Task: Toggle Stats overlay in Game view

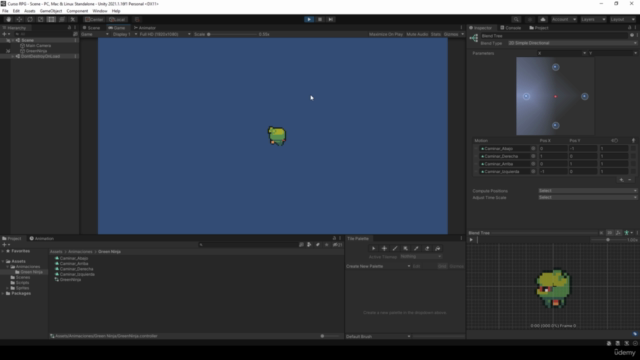Action: click(436, 34)
